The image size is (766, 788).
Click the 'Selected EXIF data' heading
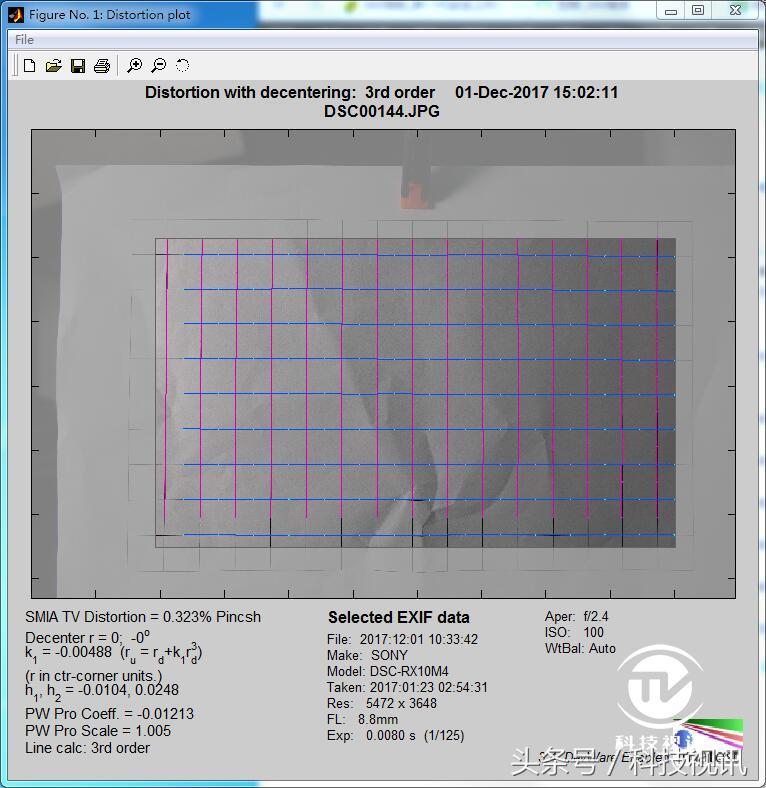398,618
